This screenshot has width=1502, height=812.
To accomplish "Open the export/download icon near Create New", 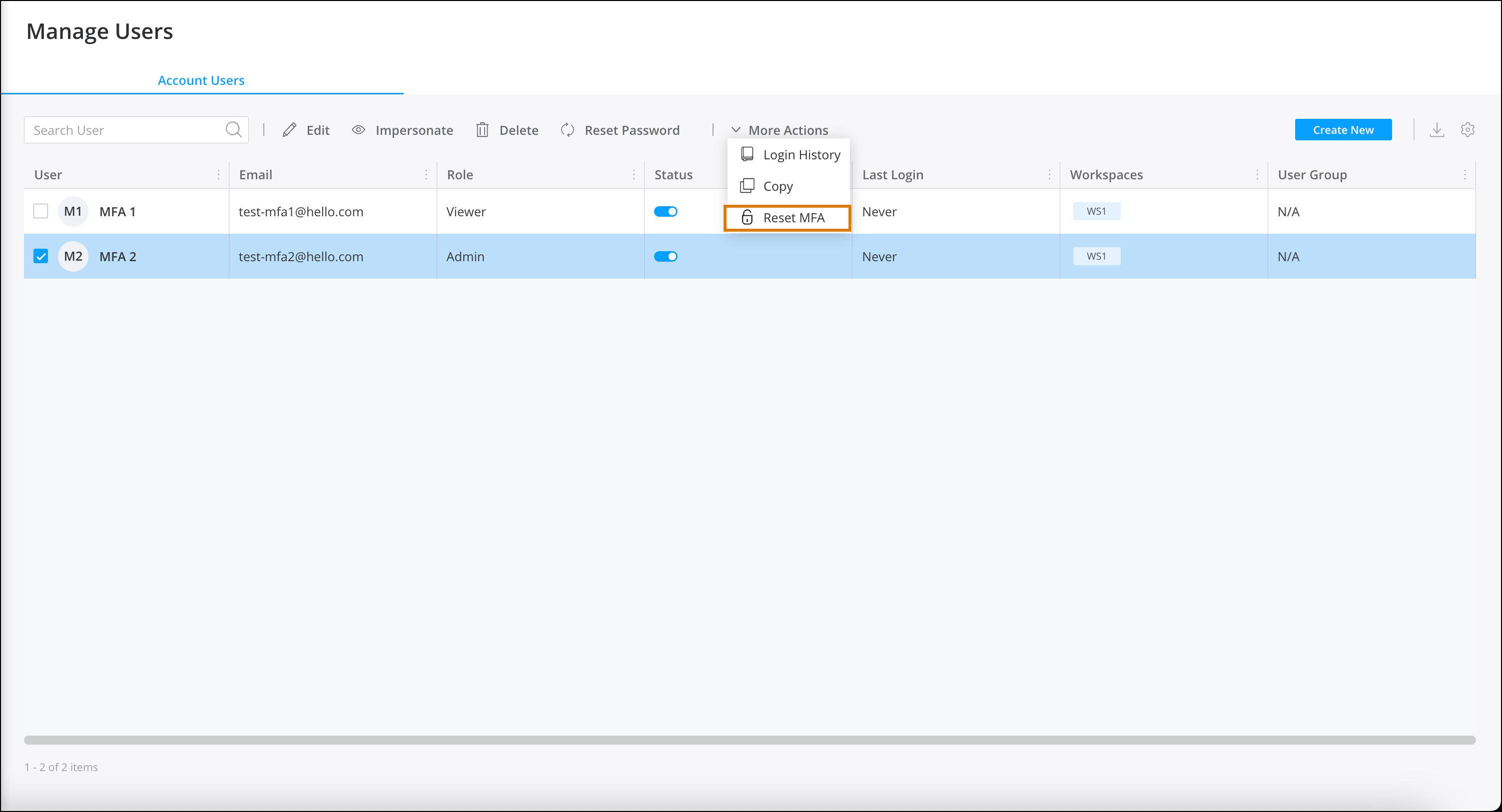I will pyautogui.click(x=1437, y=129).
